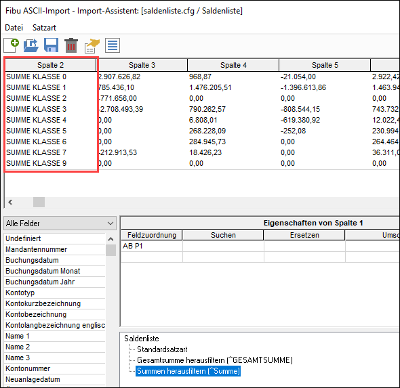
Task: Click the Suchen column header
Action: [x=223, y=235]
